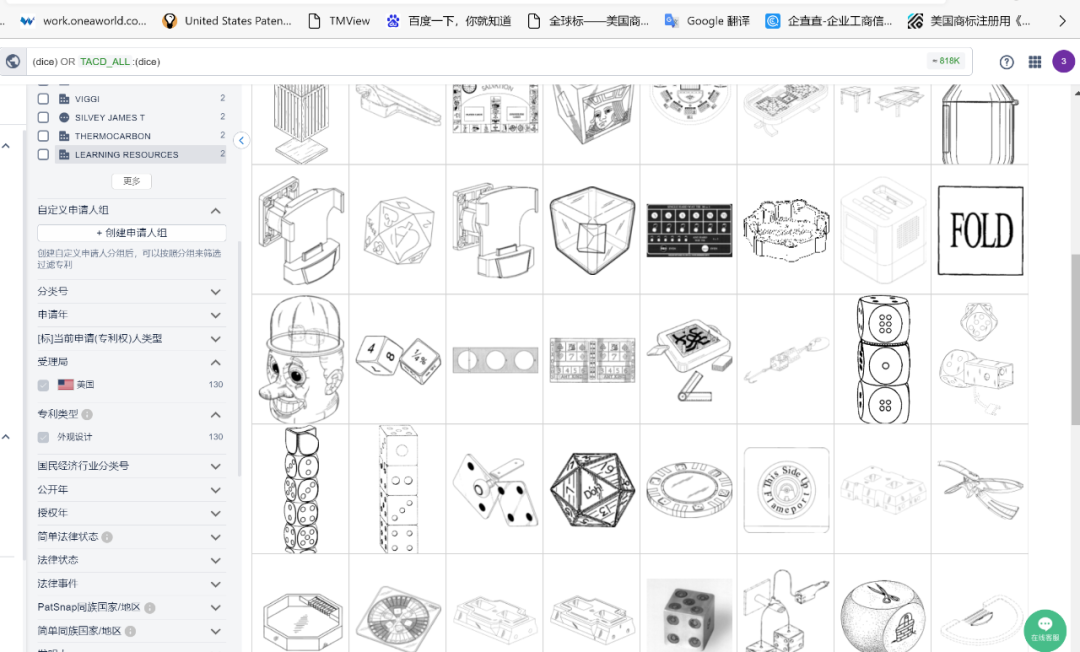
Task: Click the company icon beside VIGGI
Action: 64,99
